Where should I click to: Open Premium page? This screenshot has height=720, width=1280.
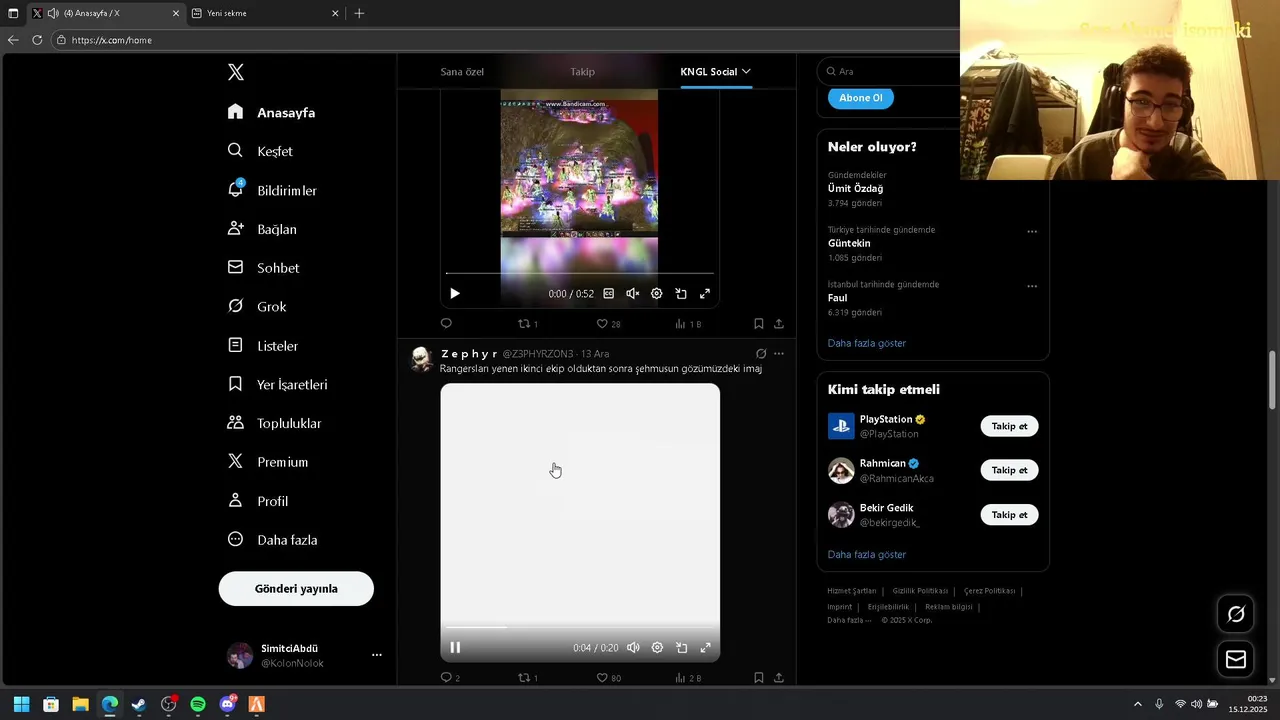point(267,462)
